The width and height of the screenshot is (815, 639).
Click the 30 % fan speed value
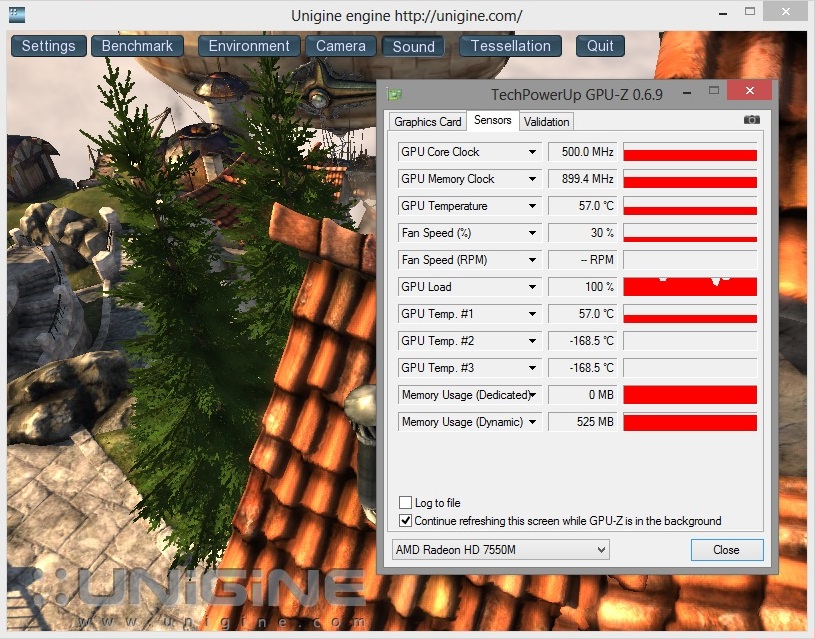click(x=583, y=233)
